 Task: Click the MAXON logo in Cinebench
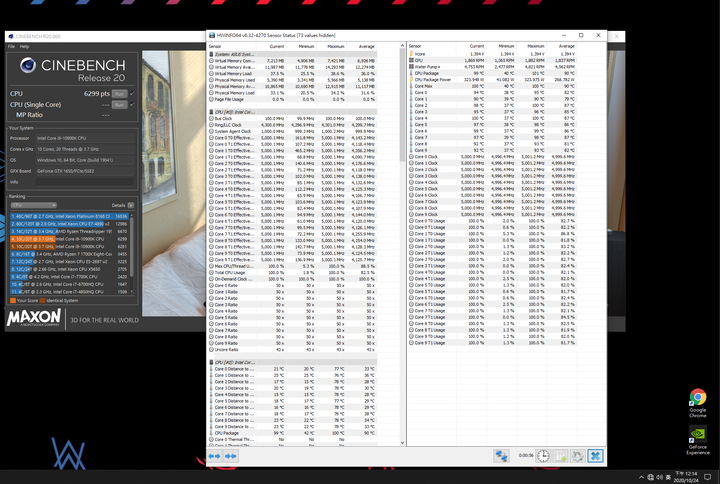click(x=34, y=318)
